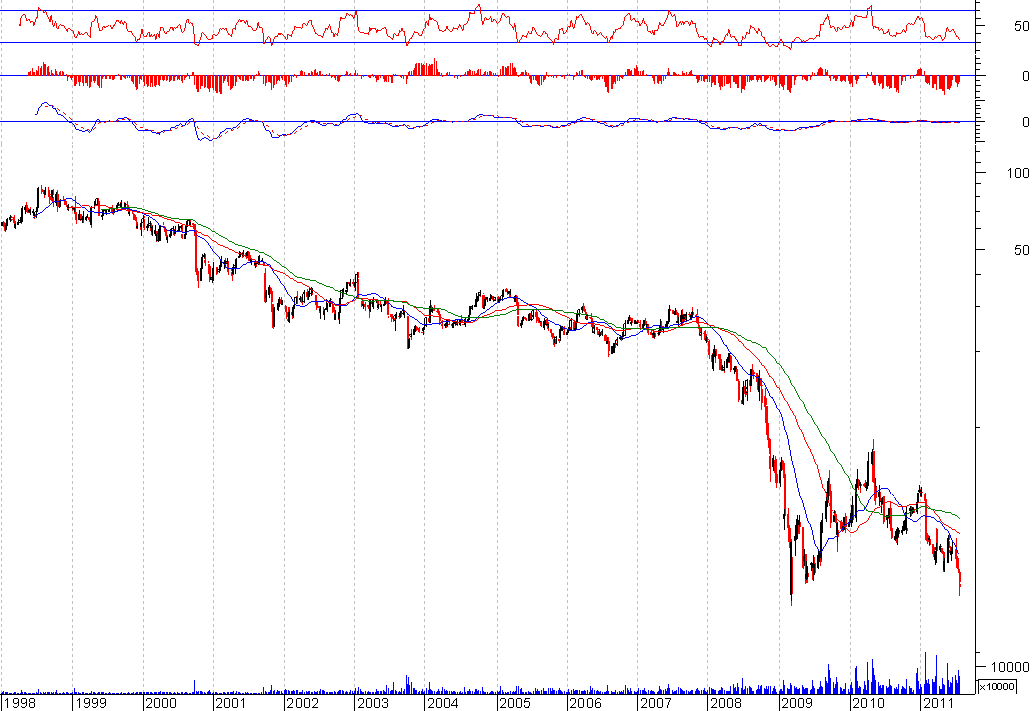Click the 50 value on the price scale

(1022, 250)
